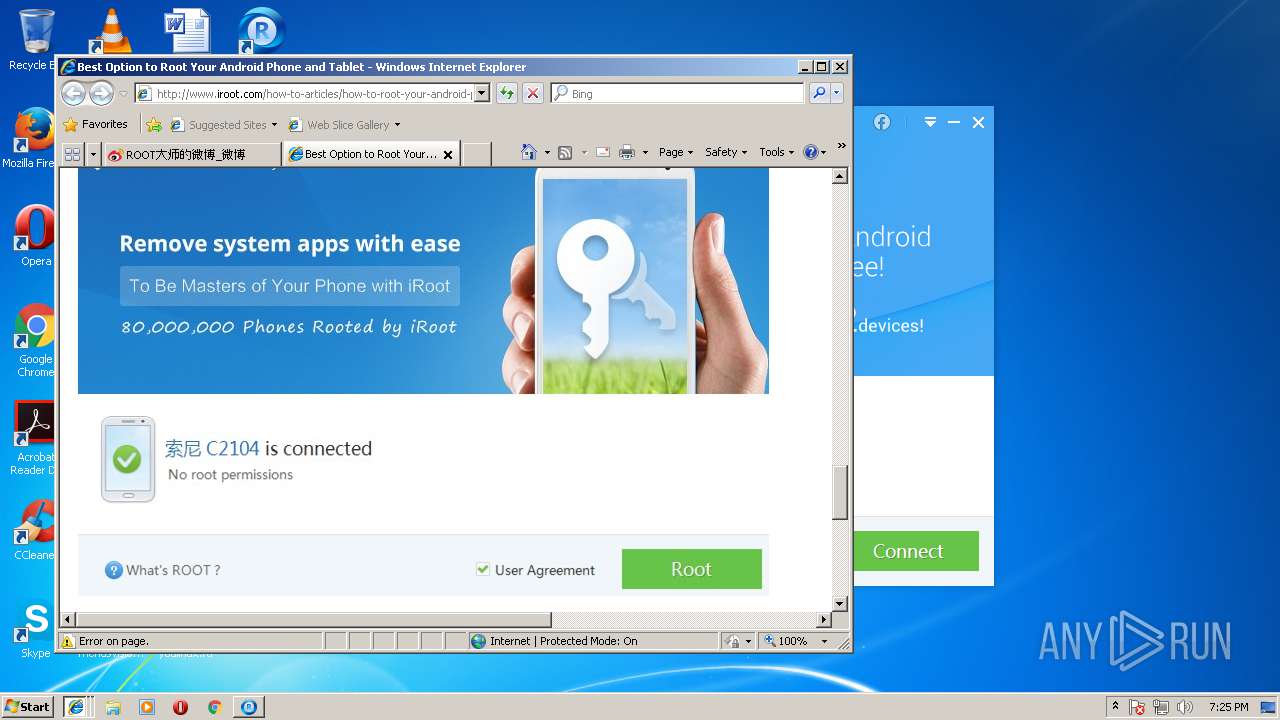
Task: Stop loading the current page
Action: pyautogui.click(x=533, y=93)
